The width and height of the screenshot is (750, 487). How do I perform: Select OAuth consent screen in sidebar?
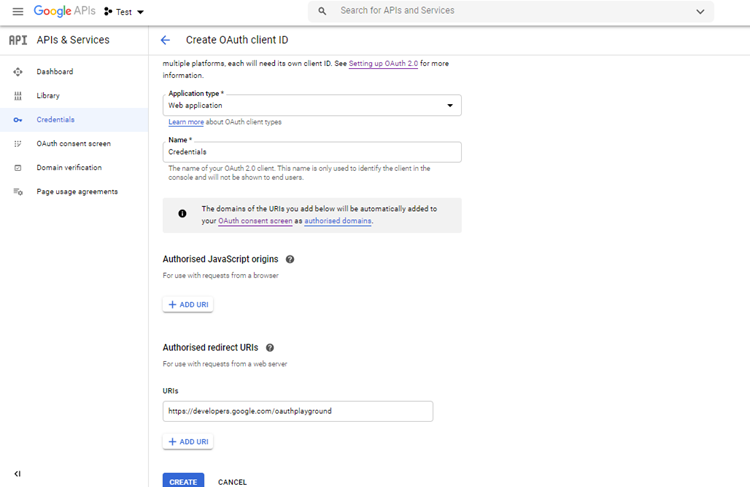click(x=73, y=144)
